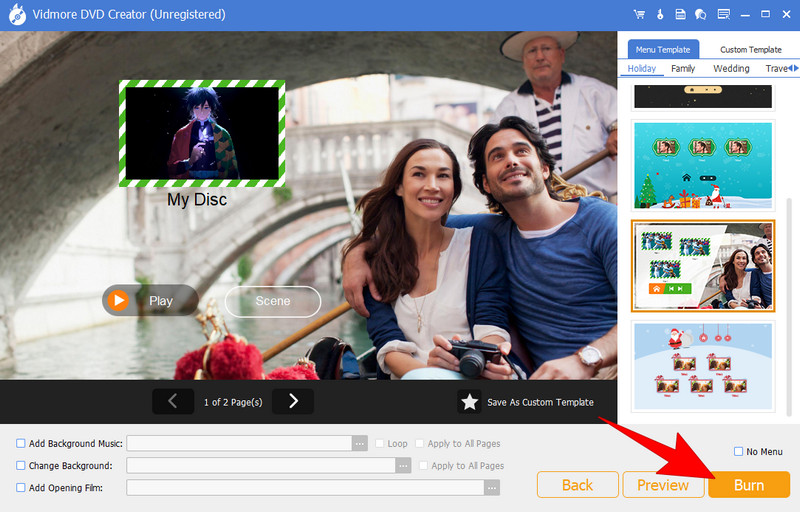This screenshot has height=512, width=800.
Task: Switch to the Custom Template tab
Action: (x=750, y=49)
